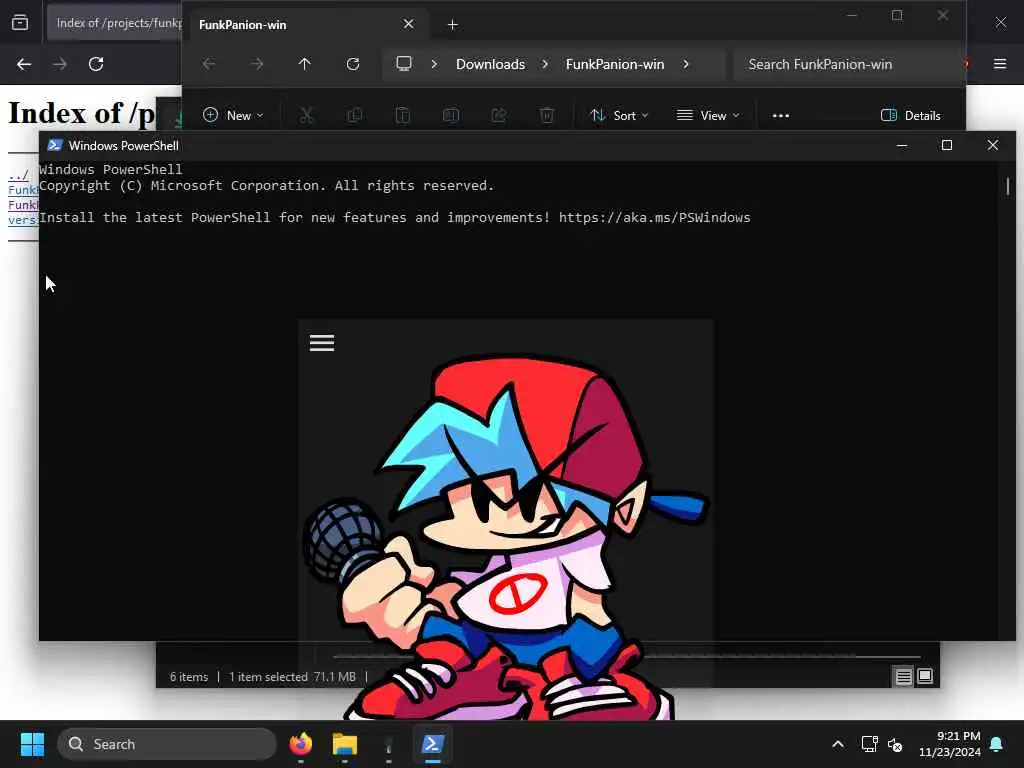Toggle the Details pane in File Explorer
Image resolution: width=1024 pixels, height=768 pixels.
[x=910, y=116]
